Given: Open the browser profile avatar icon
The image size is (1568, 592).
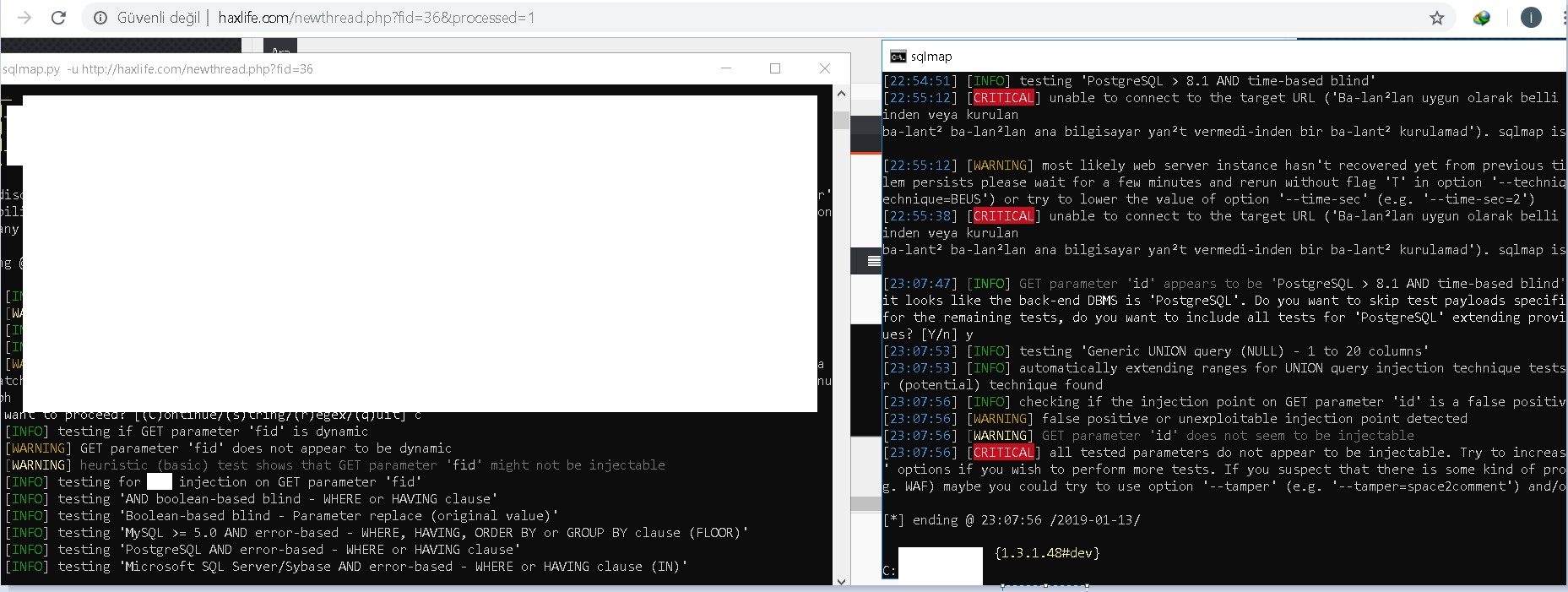Looking at the screenshot, I should point(1531,17).
